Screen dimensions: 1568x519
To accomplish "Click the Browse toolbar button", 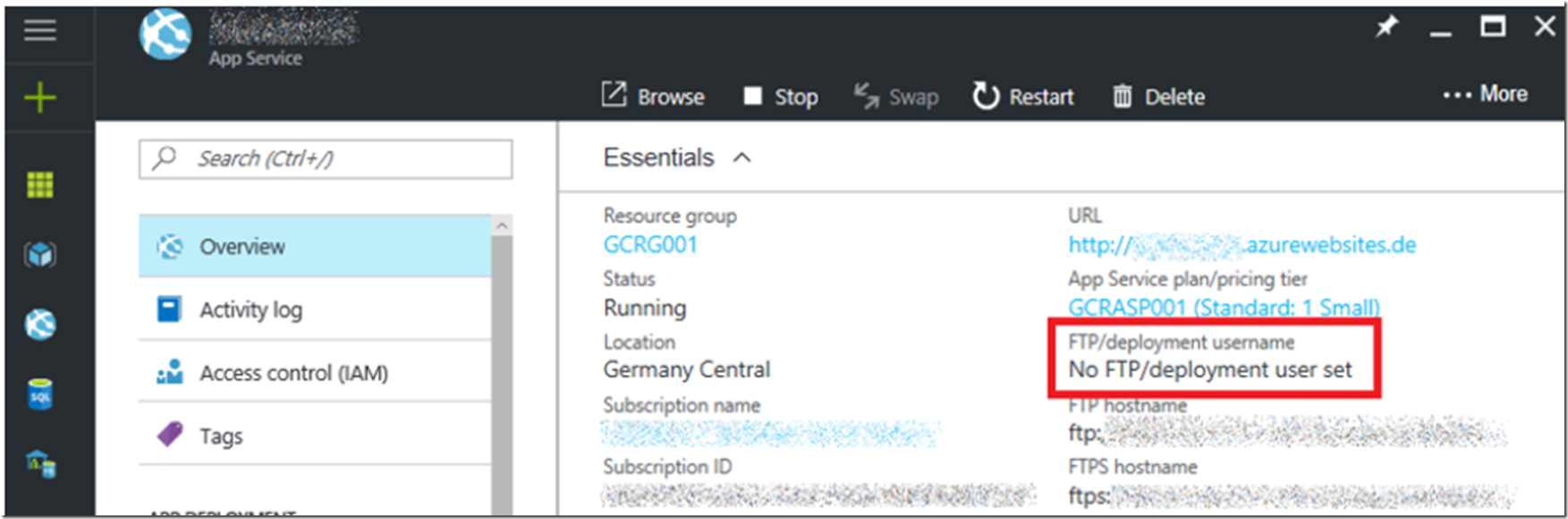I will click(x=653, y=96).
